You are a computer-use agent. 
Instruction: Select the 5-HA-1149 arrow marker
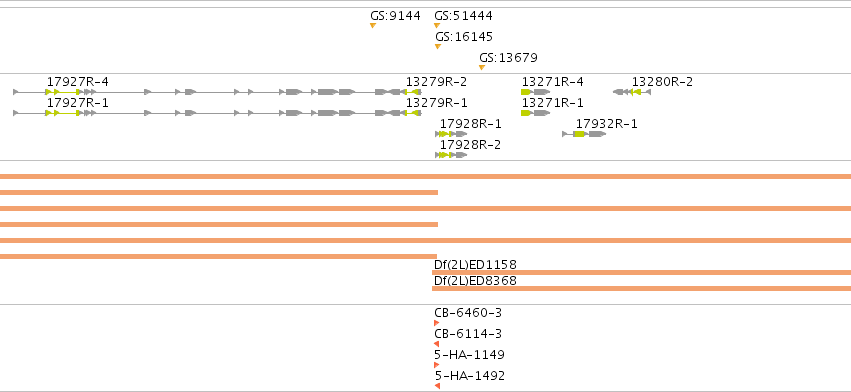(x=437, y=365)
